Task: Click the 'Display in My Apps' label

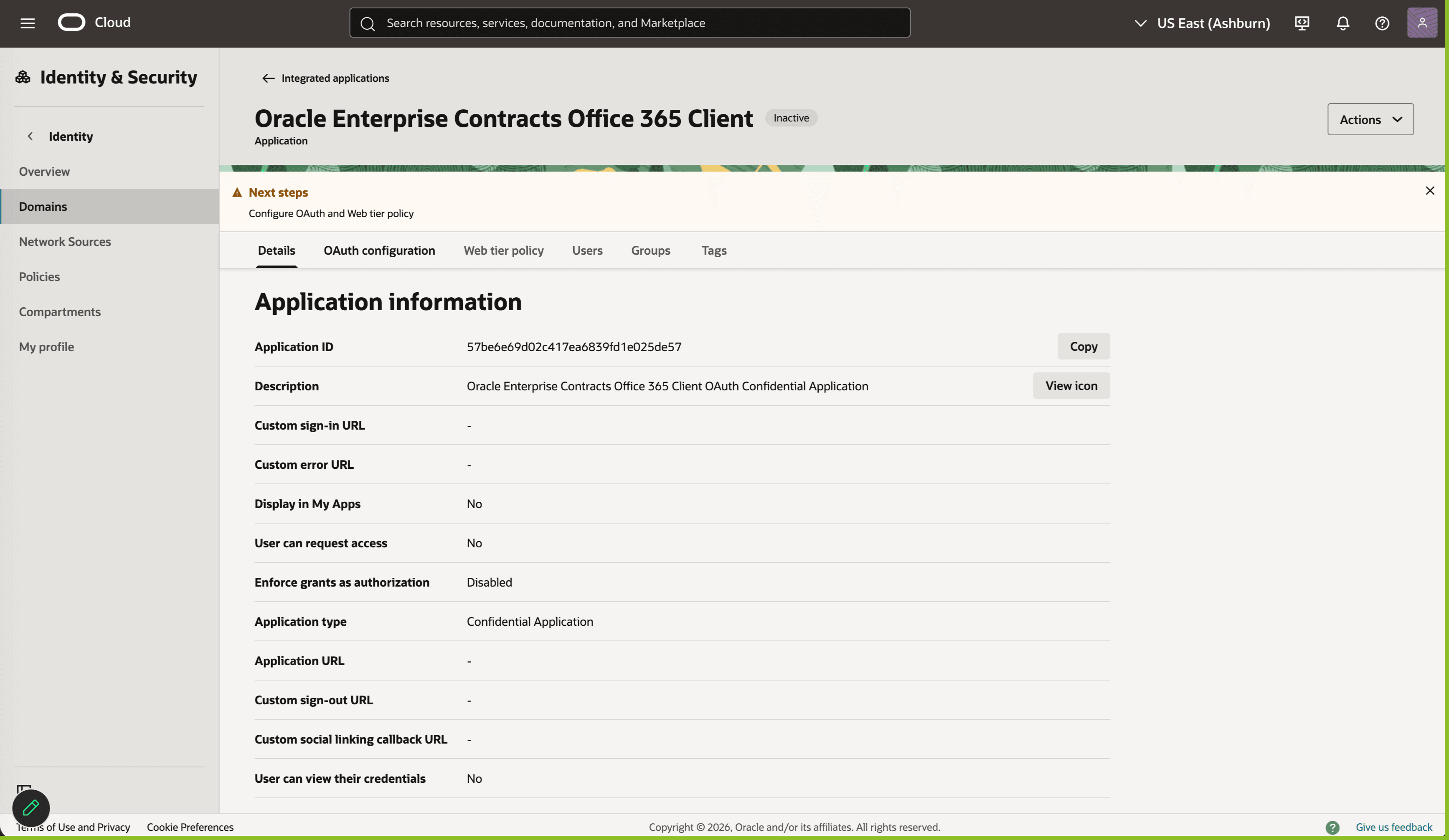Action: (x=307, y=503)
